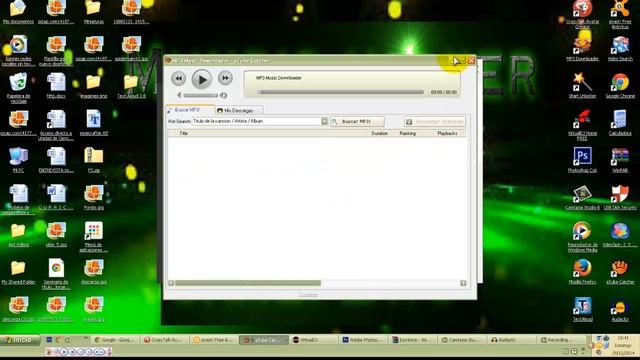Viewport: 640px width, 360px height.
Task: Open the CrazyTalk Avatar Creator shortcut
Action: coord(582,15)
